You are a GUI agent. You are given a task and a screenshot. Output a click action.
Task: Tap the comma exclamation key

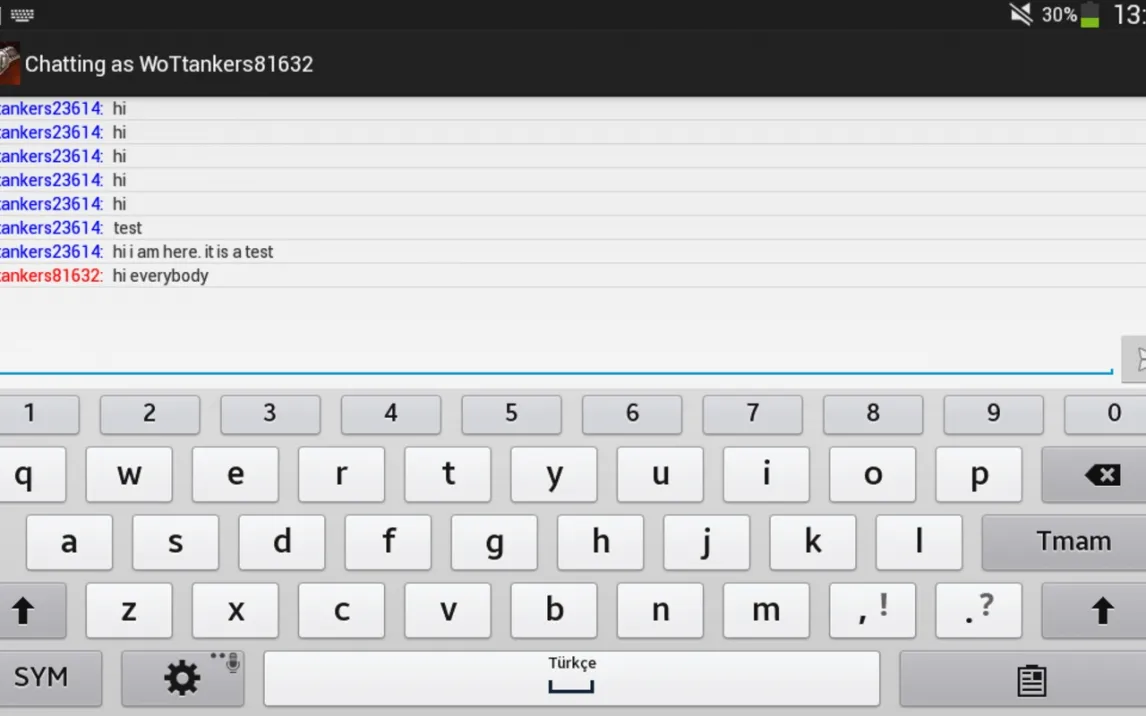[873, 611]
